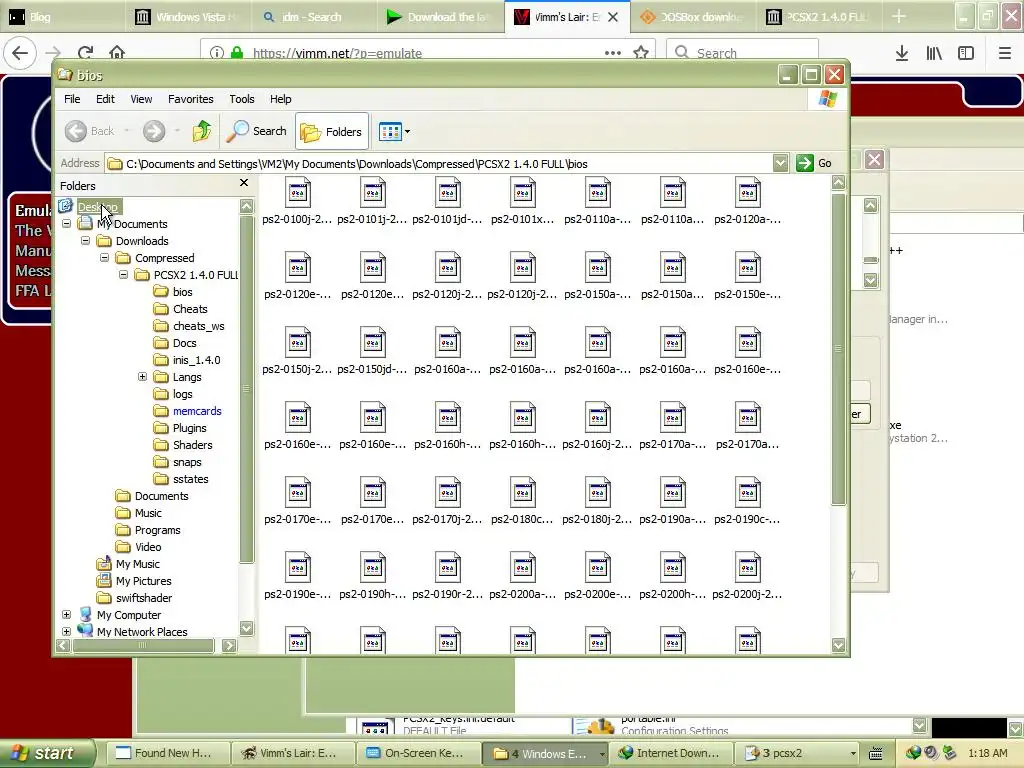Viewport: 1024px width, 768px height.
Task: Switch to the idm - Search tab
Action: [312, 17]
